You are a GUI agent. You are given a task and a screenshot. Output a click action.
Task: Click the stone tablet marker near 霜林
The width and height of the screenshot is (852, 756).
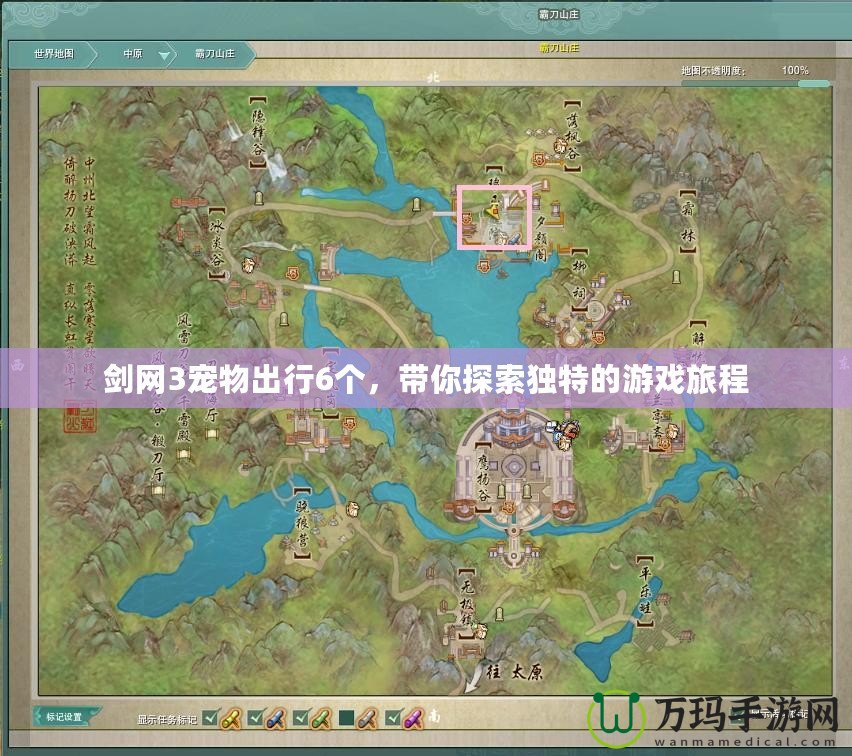pyautogui.click(x=676, y=277)
